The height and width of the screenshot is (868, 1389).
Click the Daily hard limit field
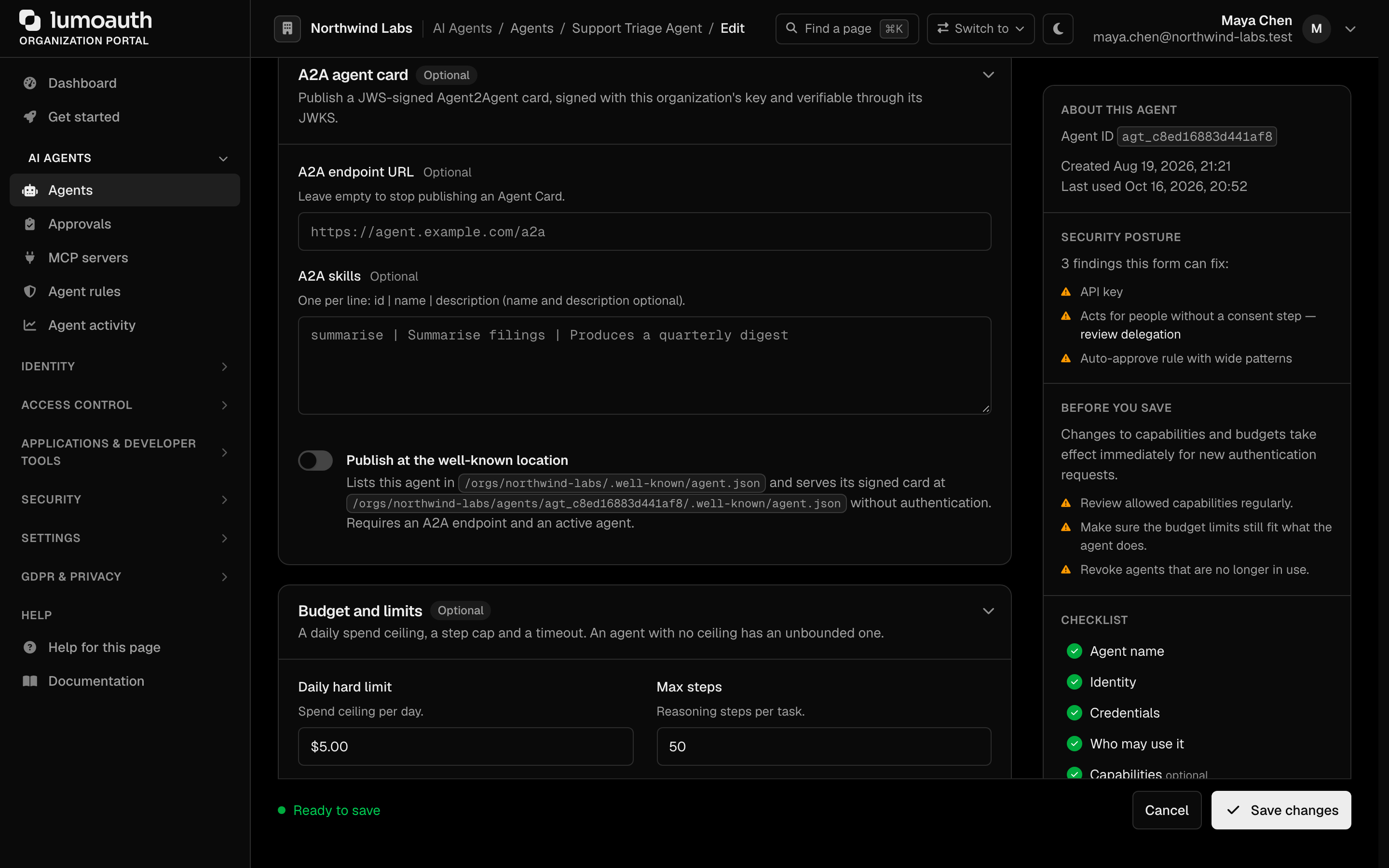click(x=465, y=746)
